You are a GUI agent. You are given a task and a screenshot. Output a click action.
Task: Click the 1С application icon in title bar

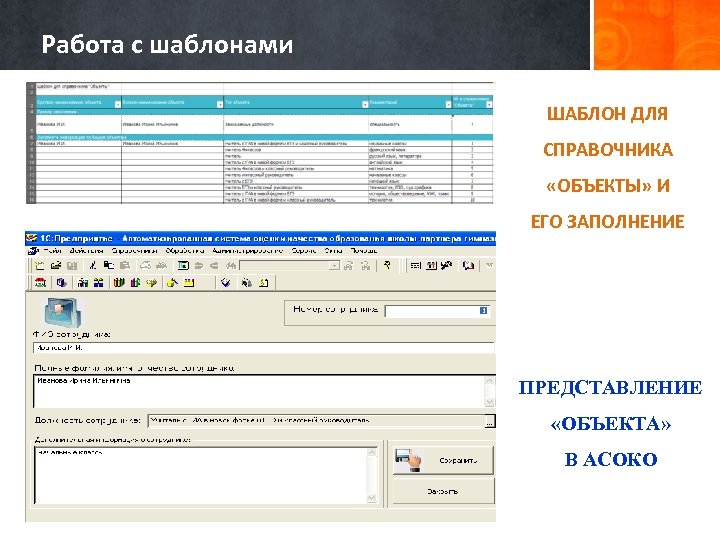pyautogui.click(x=31, y=238)
